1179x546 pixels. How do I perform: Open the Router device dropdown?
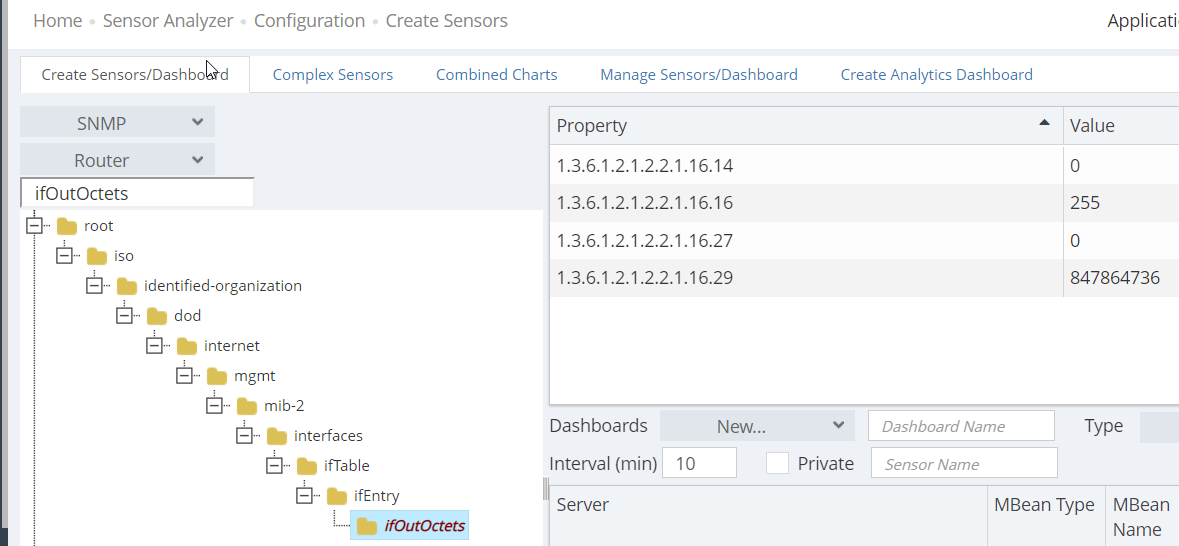pos(117,160)
